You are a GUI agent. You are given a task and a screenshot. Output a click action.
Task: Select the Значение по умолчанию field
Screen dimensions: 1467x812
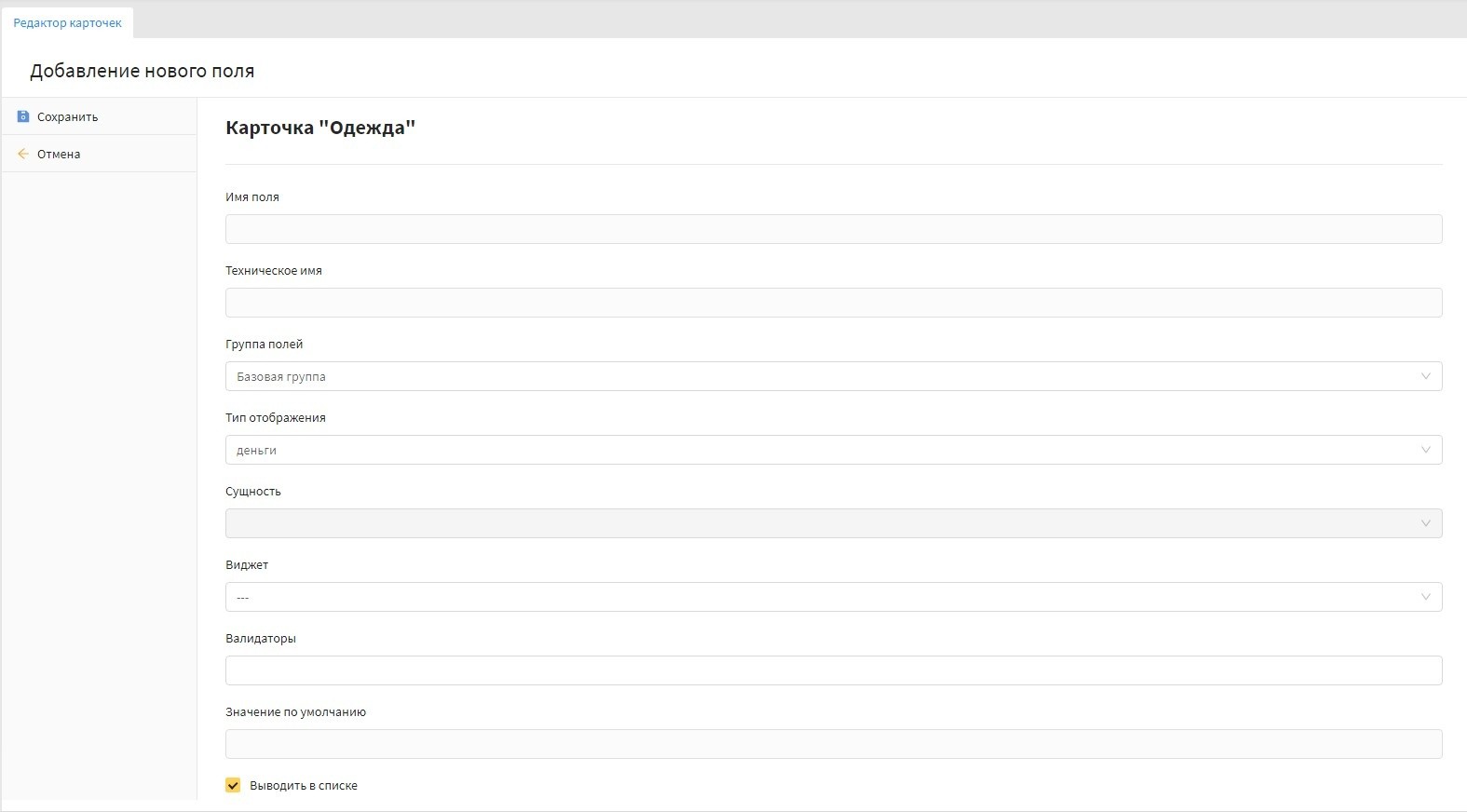833,744
